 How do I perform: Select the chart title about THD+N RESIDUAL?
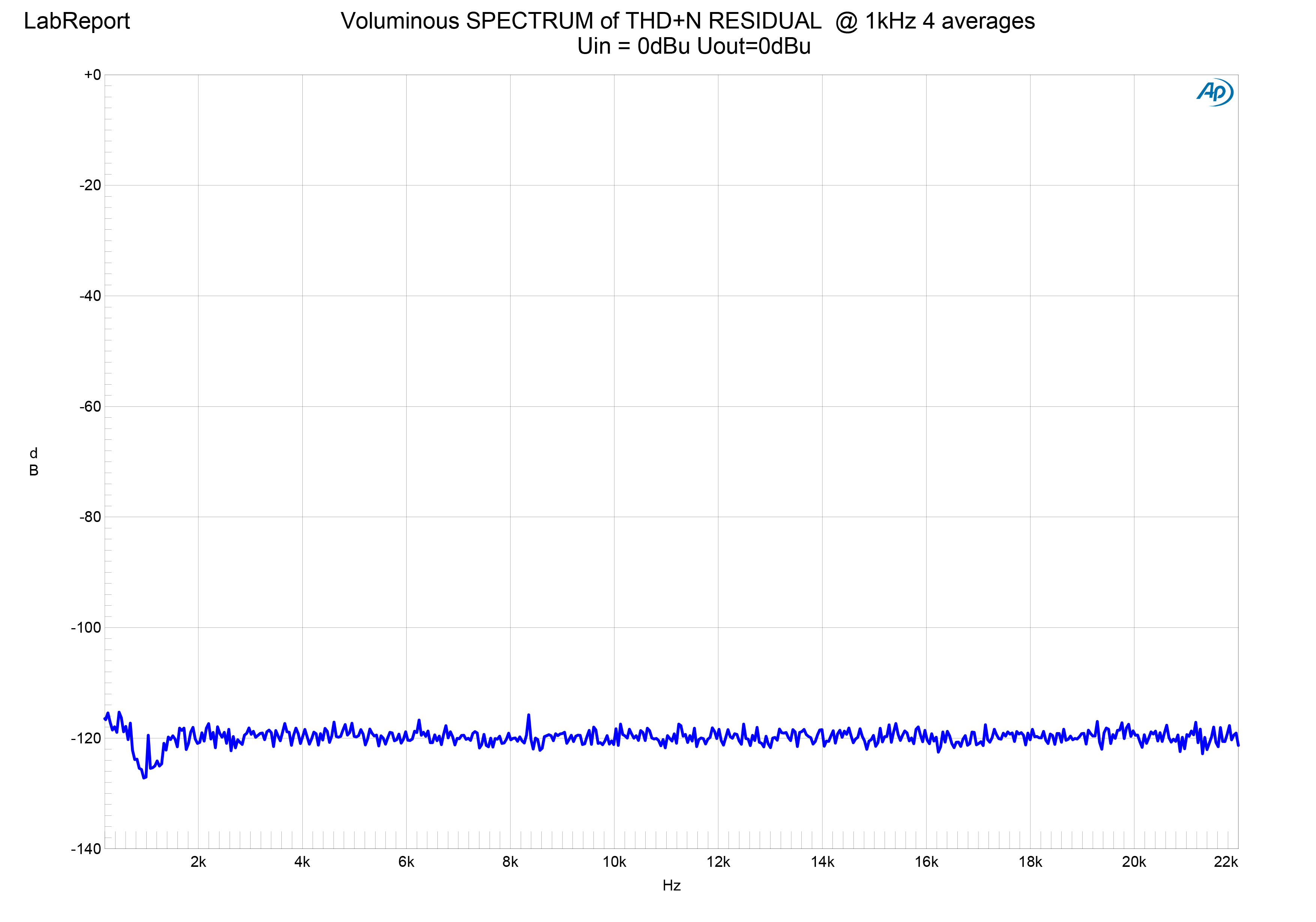click(x=687, y=21)
